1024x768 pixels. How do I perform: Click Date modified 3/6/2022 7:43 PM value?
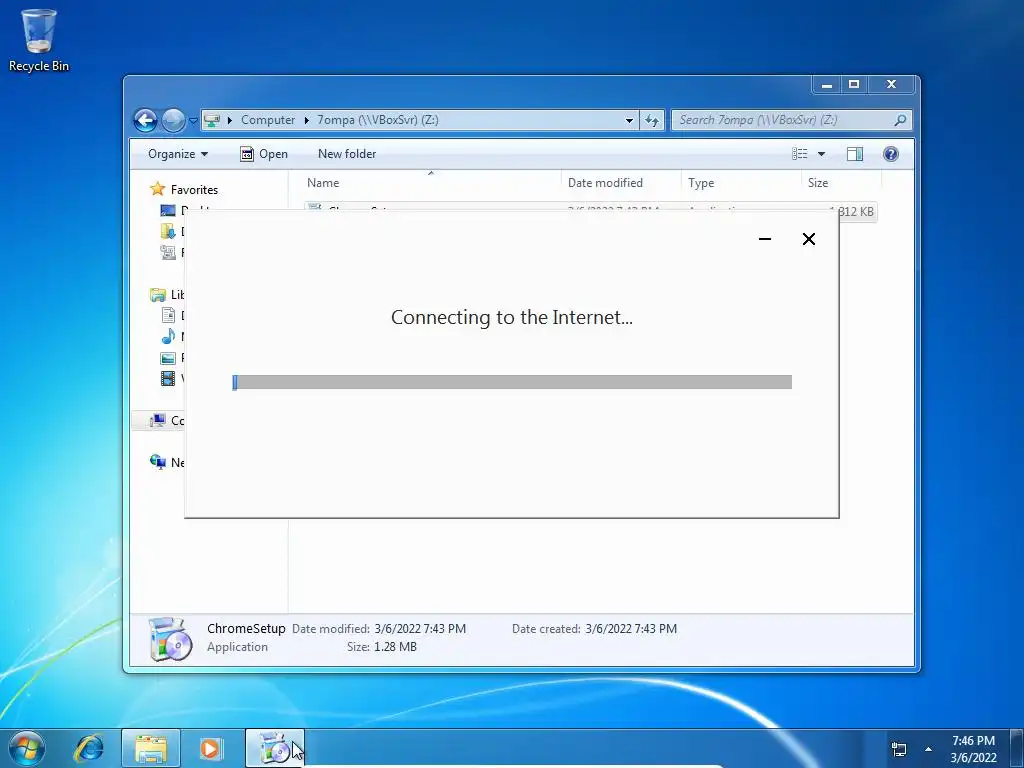click(420, 629)
